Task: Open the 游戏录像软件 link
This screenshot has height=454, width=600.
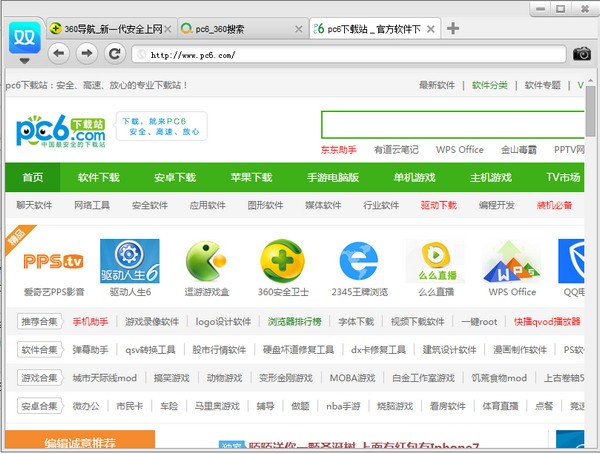Action: click(152, 322)
